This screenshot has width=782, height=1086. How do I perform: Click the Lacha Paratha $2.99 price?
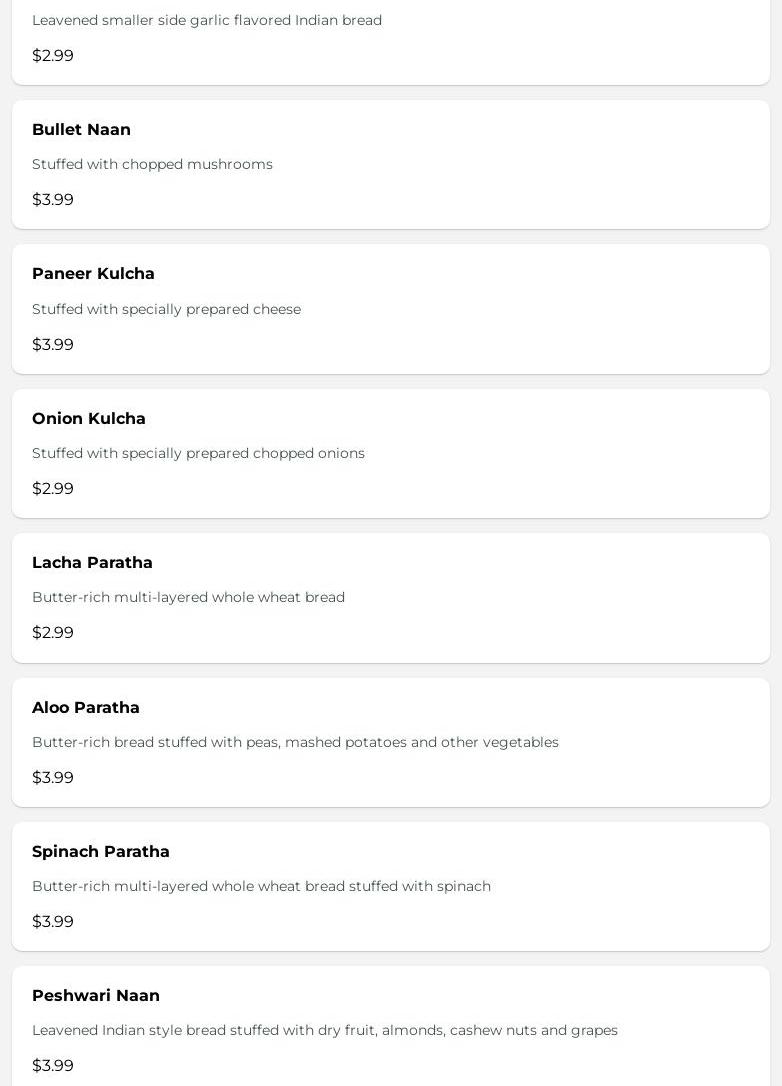click(53, 633)
